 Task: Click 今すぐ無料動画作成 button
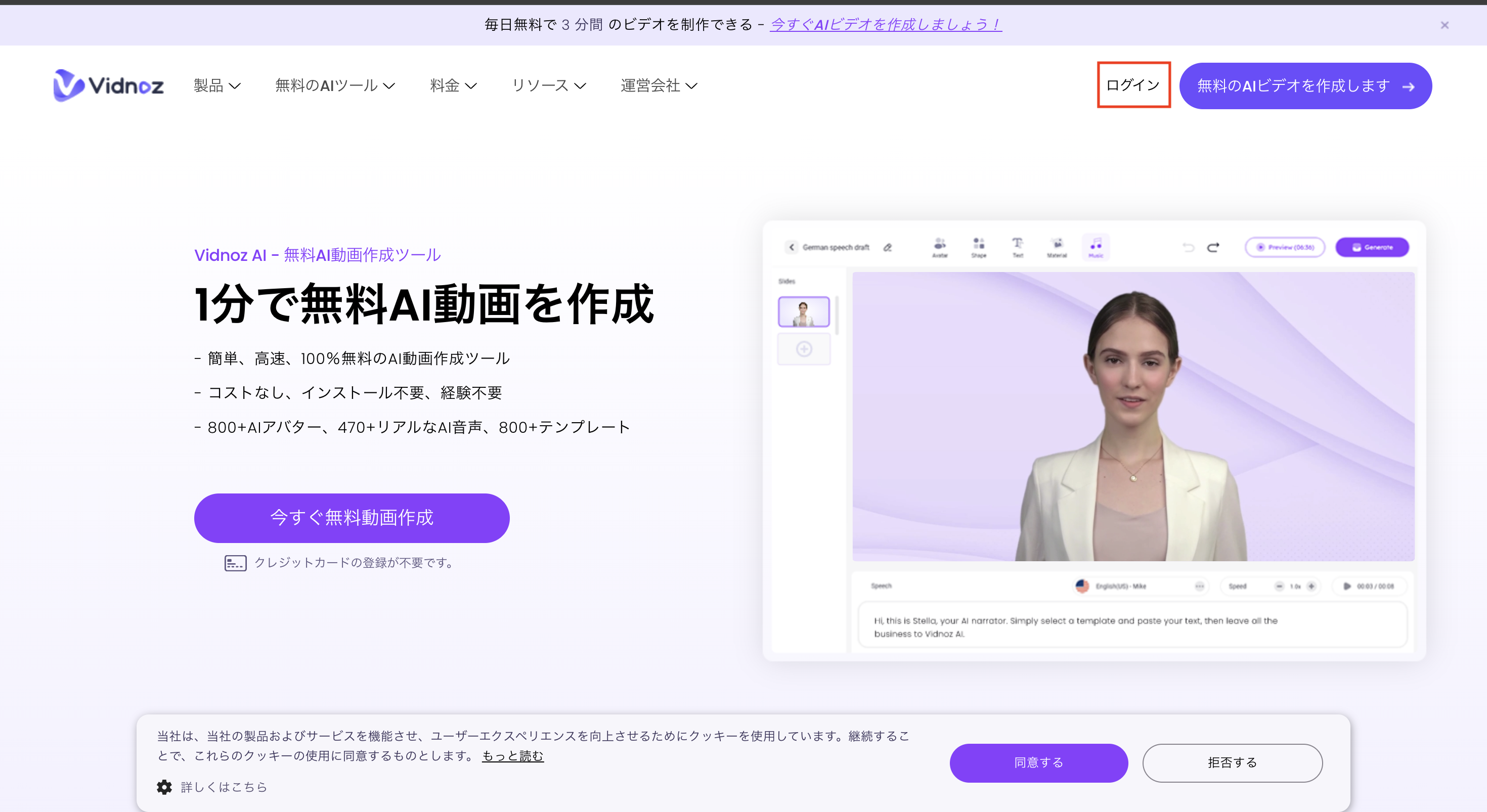352,518
